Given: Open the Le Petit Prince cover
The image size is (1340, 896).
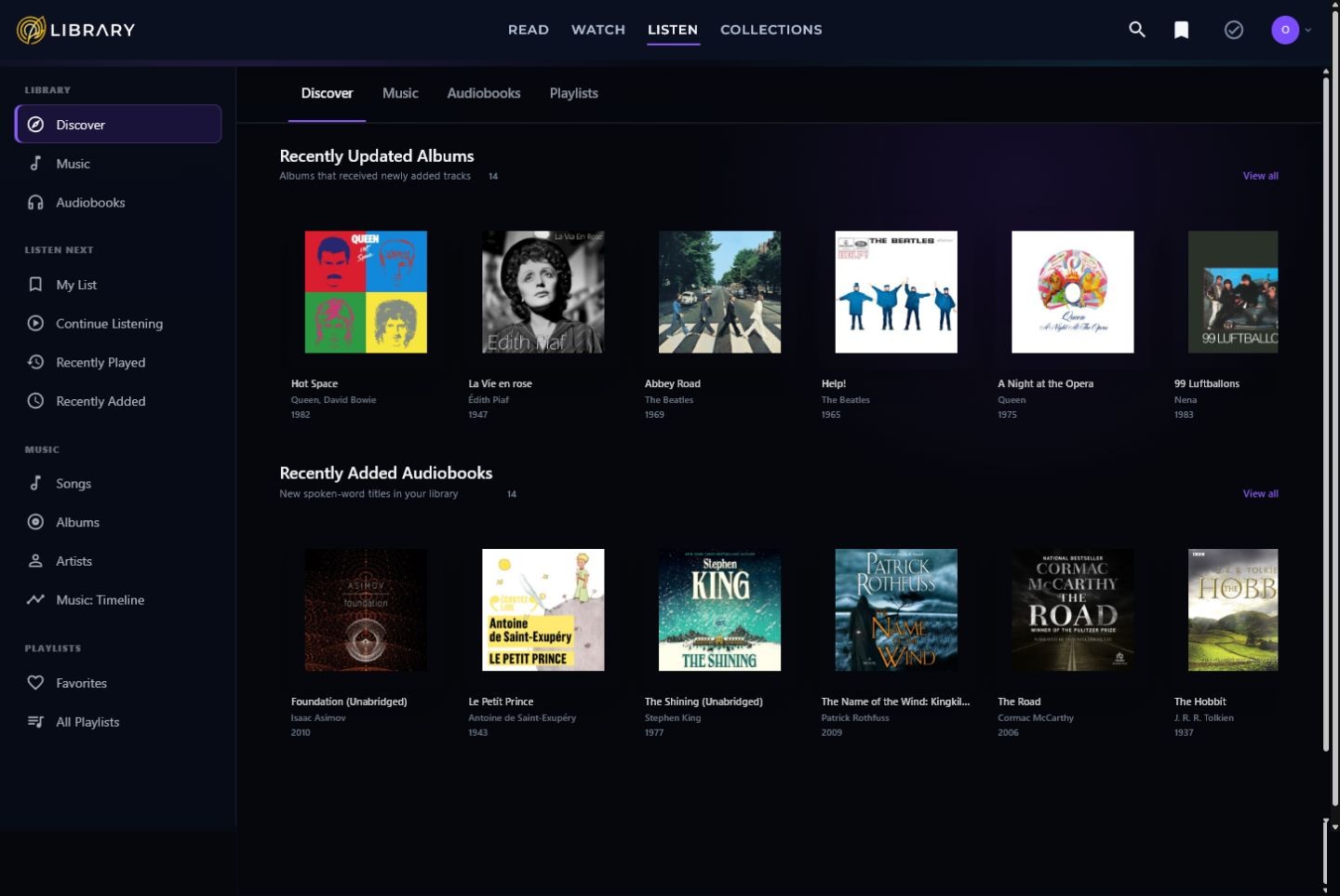Looking at the screenshot, I should (543, 610).
